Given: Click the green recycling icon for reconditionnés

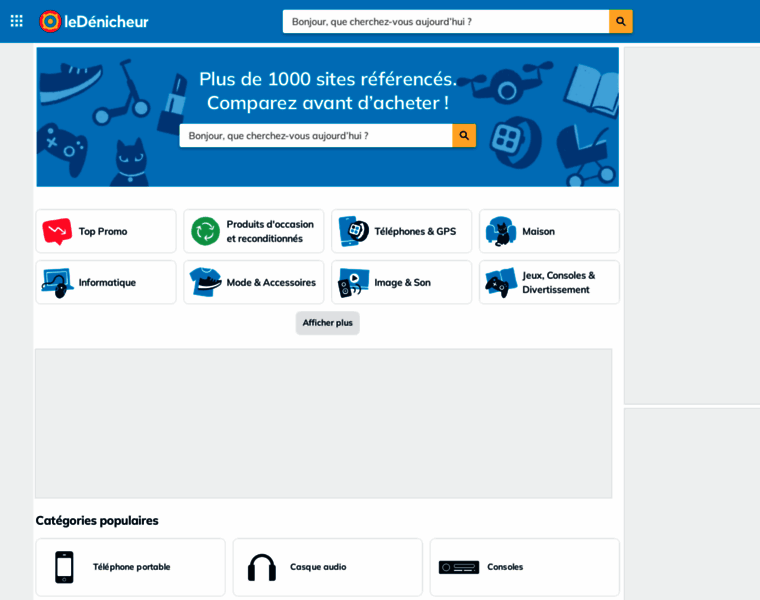Looking at the screenshot, I should coord(206,231).
